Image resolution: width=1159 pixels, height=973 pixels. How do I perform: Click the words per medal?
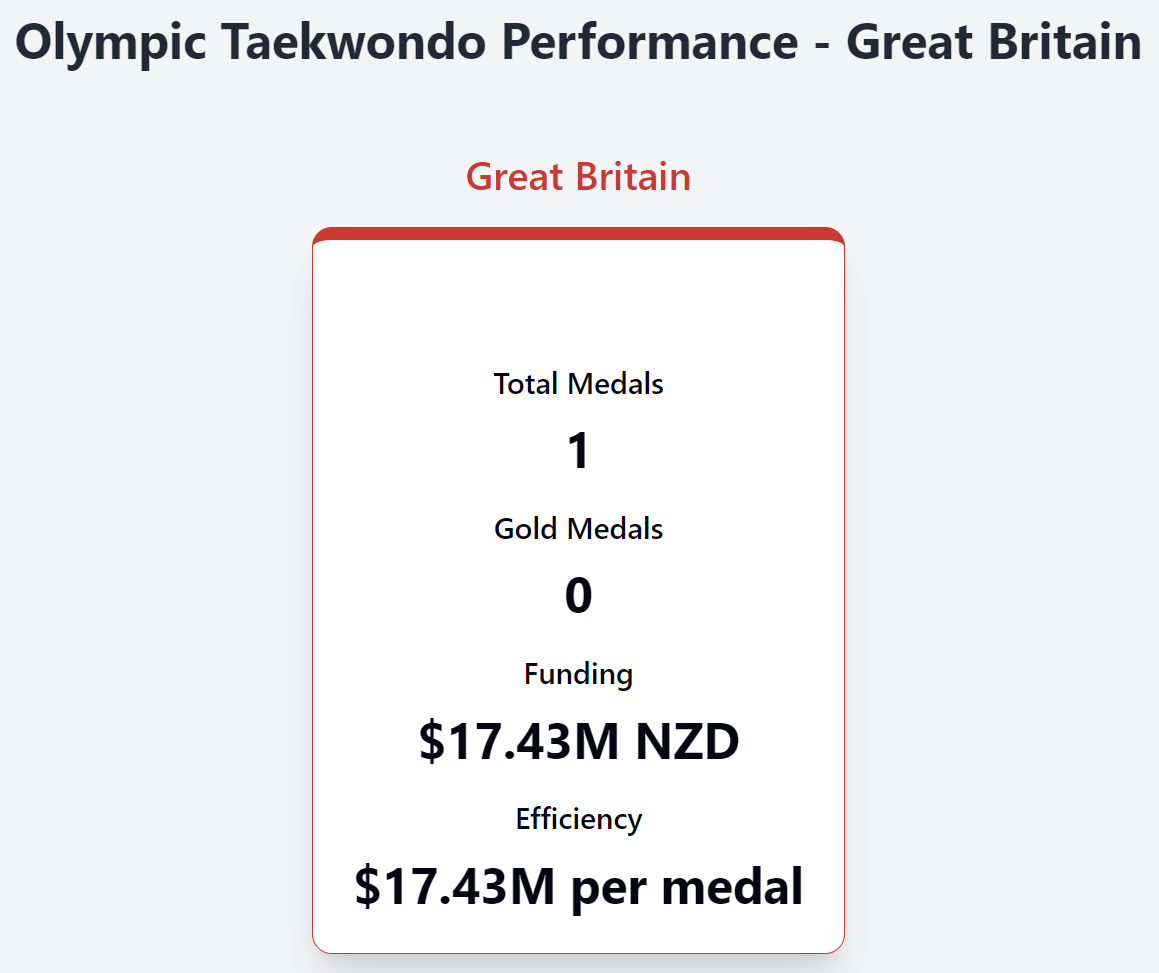pyautogui.click(x=687, y=887)
